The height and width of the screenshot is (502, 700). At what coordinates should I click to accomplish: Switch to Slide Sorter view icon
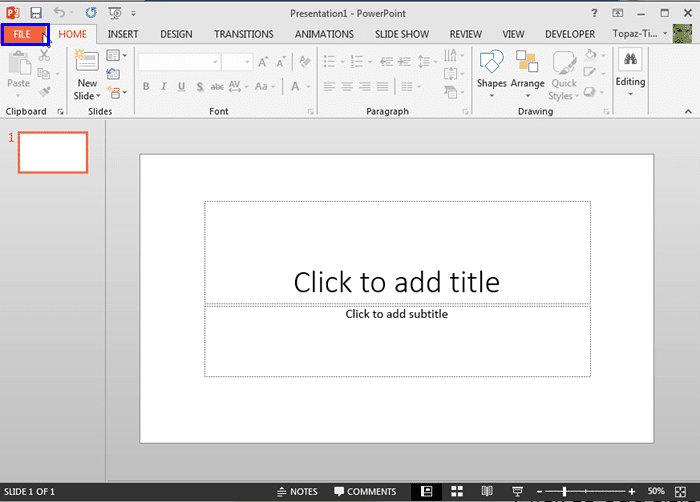pos(457,492)
